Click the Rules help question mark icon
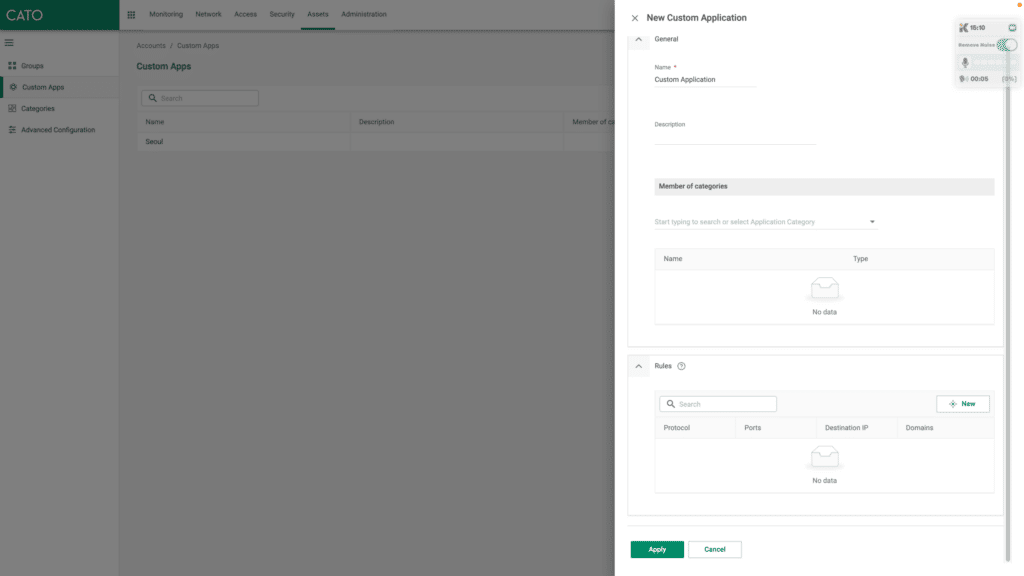1024x576 pixels. 681,365
